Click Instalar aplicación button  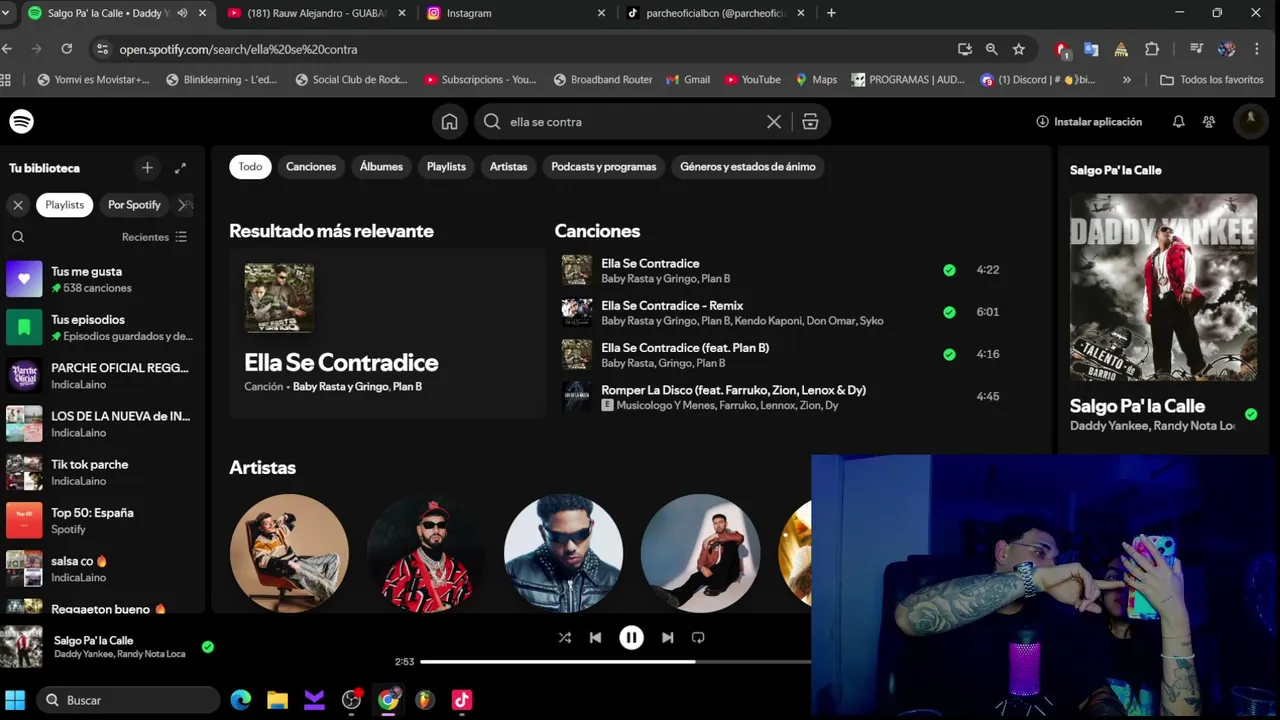pyautogui.click(x=1089, y=122)
